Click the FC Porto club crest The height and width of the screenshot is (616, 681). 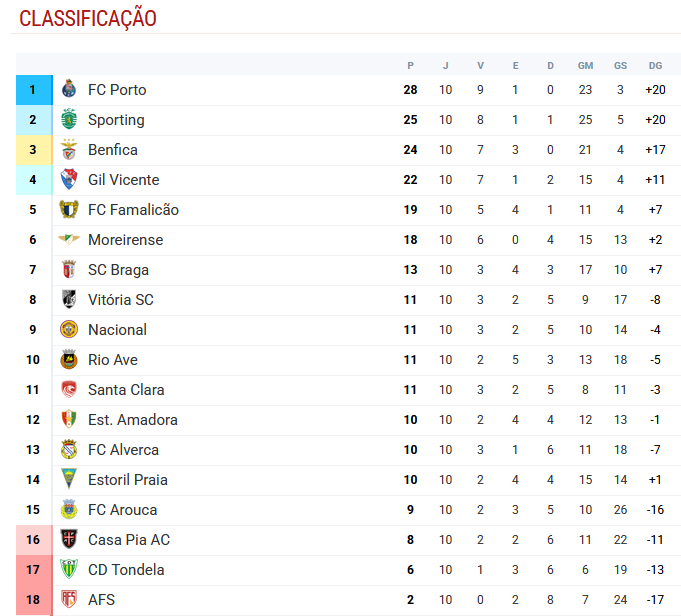(x=69, y=90)
